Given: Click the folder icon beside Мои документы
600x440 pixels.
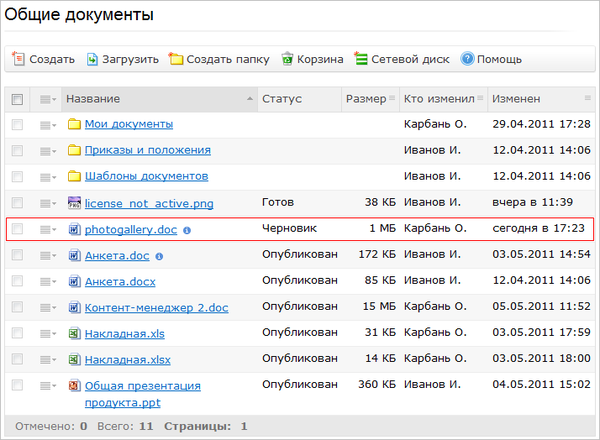Looking at the screenshot, I should coord(74,125).
